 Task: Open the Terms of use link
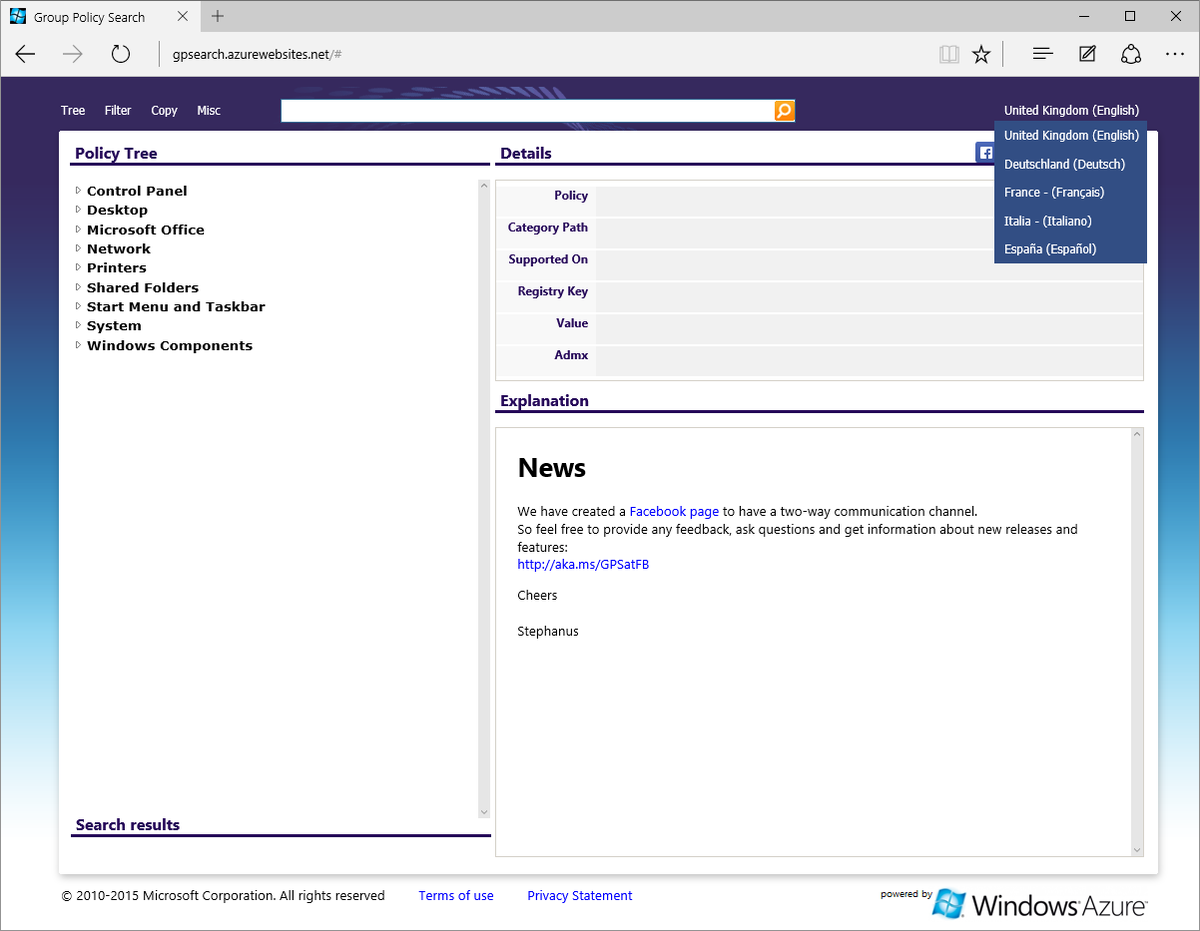click(x=456, y=896)
